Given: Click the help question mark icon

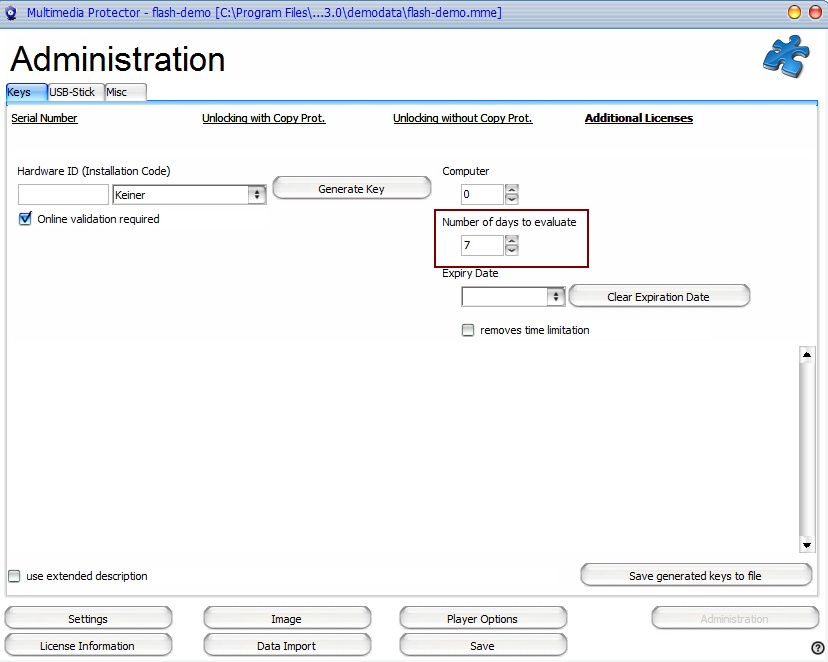Looking at the screenshot, I should [x=817, y=648].
